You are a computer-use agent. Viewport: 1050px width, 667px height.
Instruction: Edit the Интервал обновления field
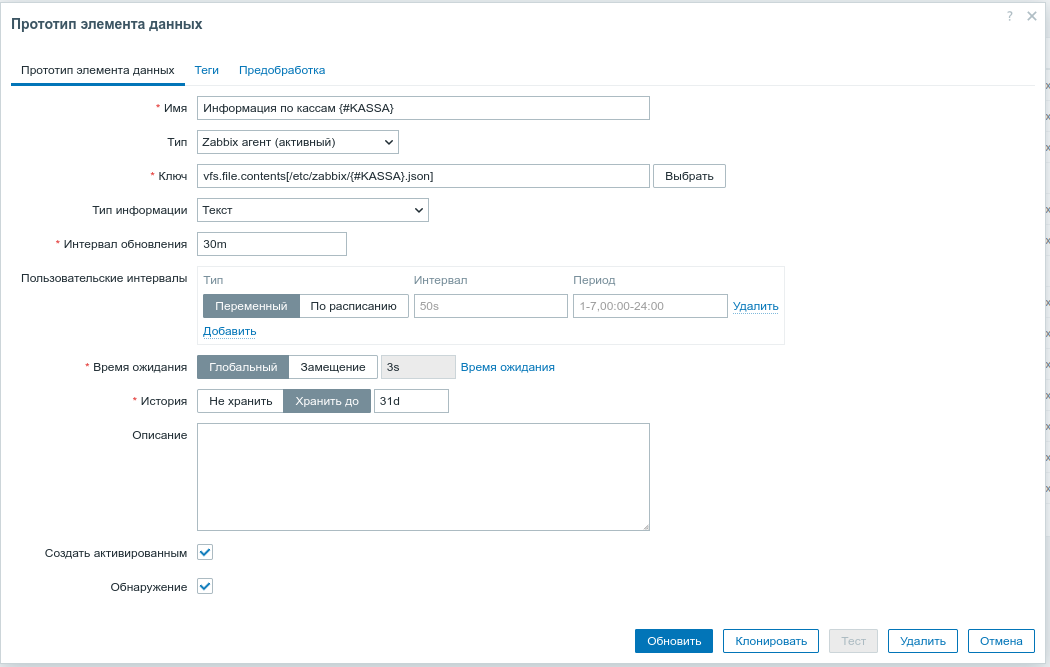272,244
